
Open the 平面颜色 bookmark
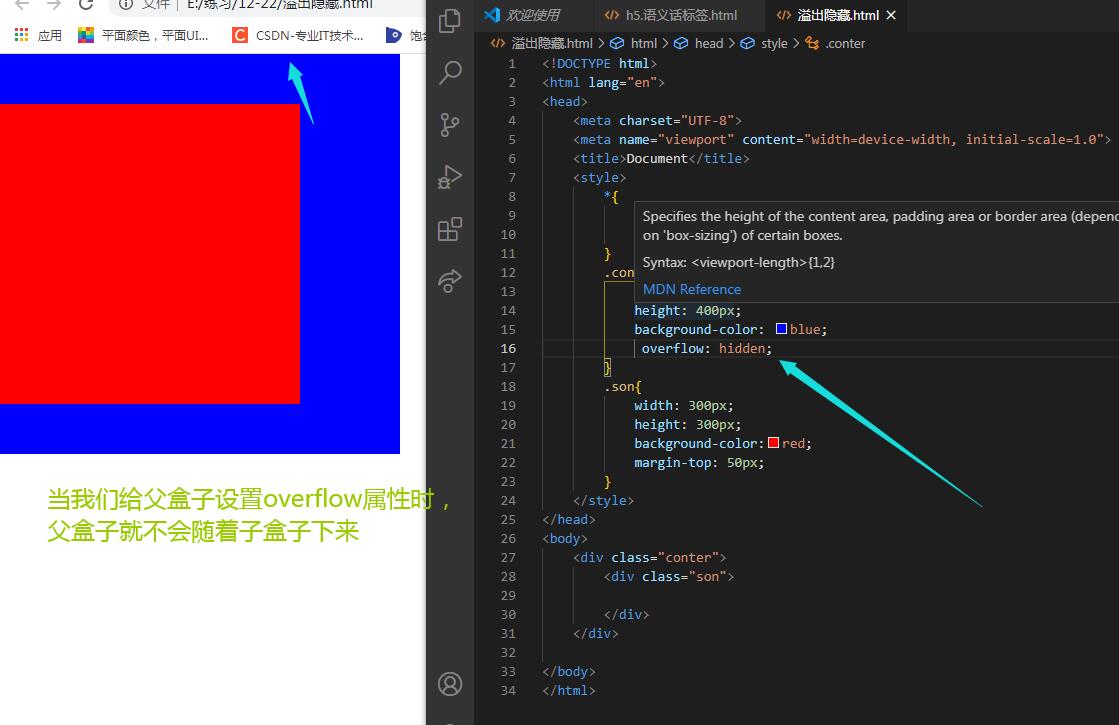click(143, 35)
